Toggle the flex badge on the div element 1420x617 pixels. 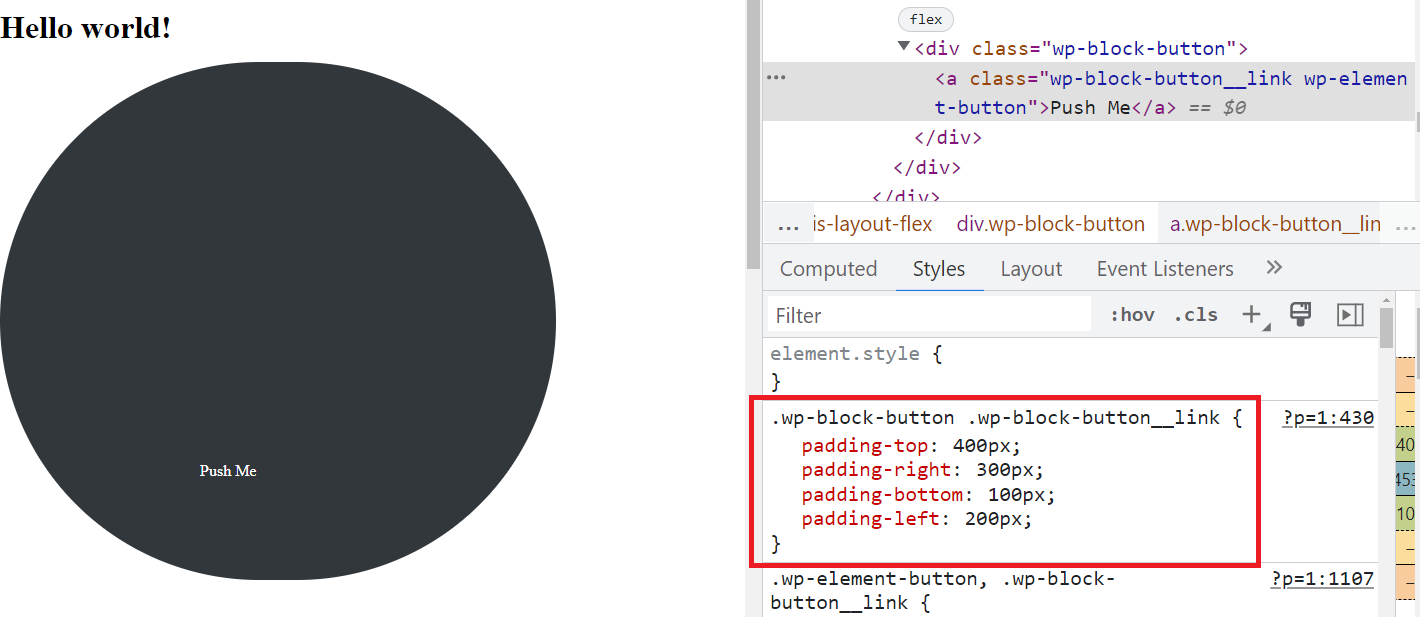[925, 19]
